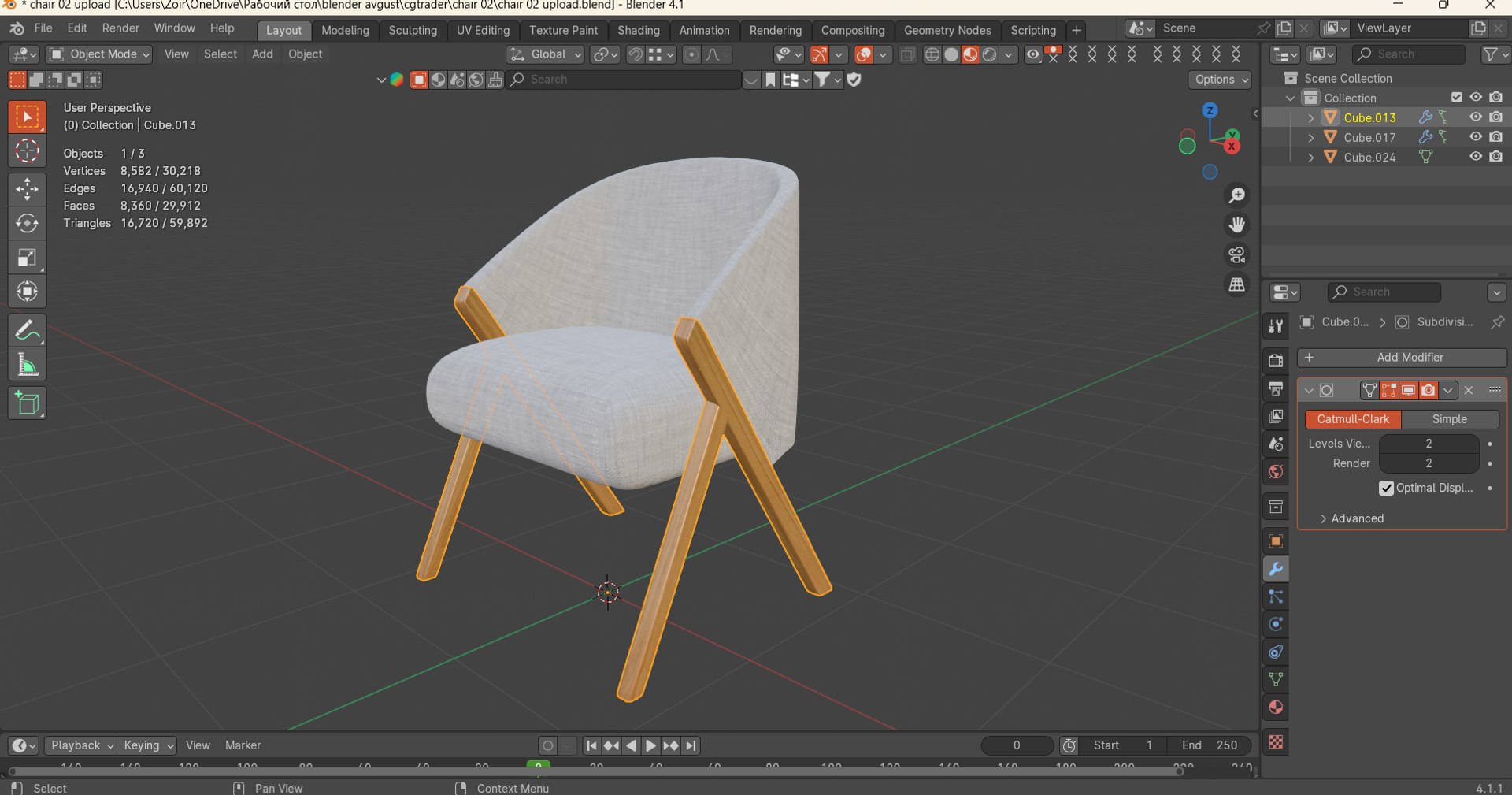This screenshot has width=1512, height=795.
Task: Open the Material properties tab
Action: [x=1276, y=707]
